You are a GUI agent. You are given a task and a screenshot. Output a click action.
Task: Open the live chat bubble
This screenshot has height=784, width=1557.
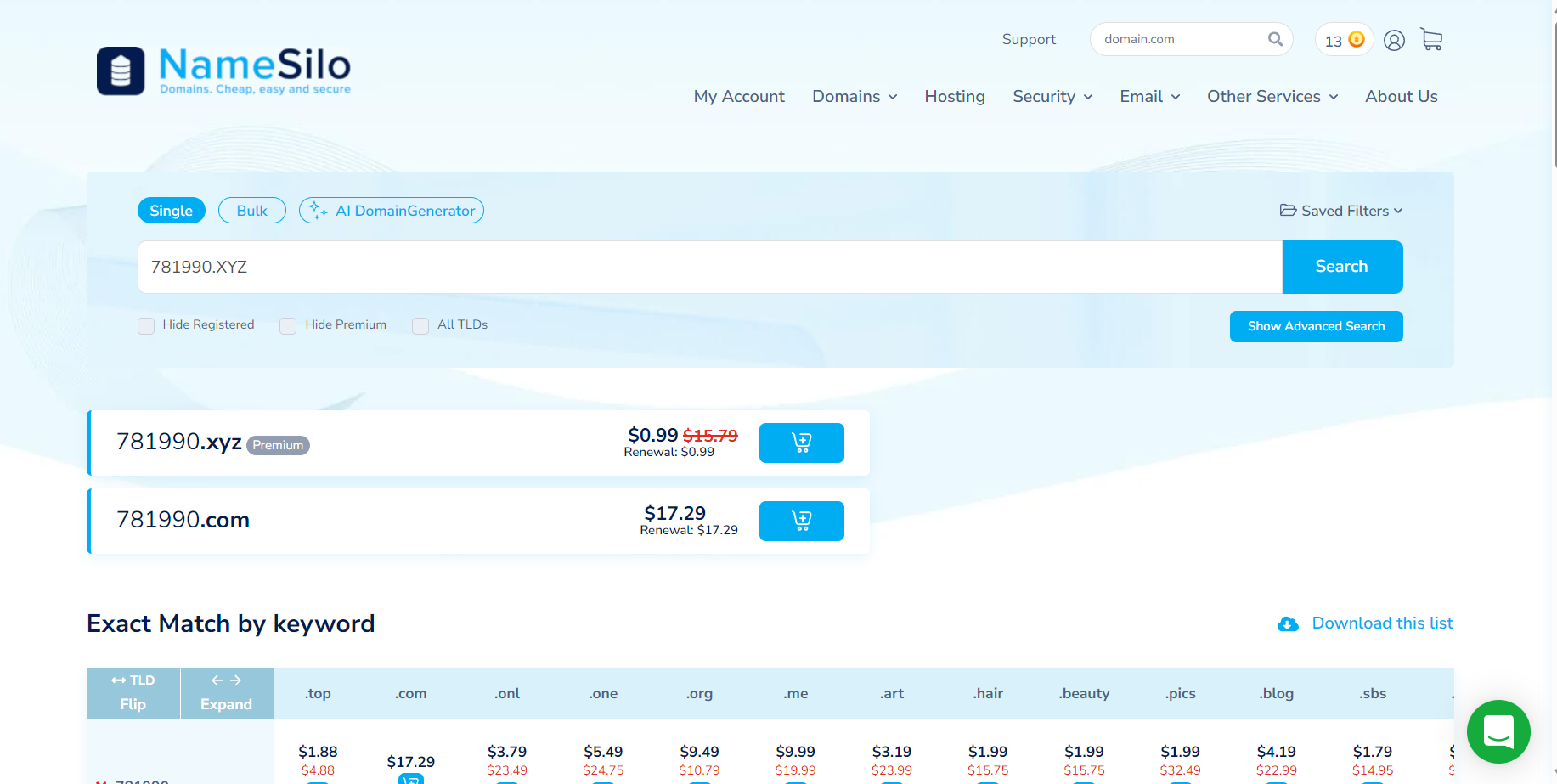(x=1498, y=731)
